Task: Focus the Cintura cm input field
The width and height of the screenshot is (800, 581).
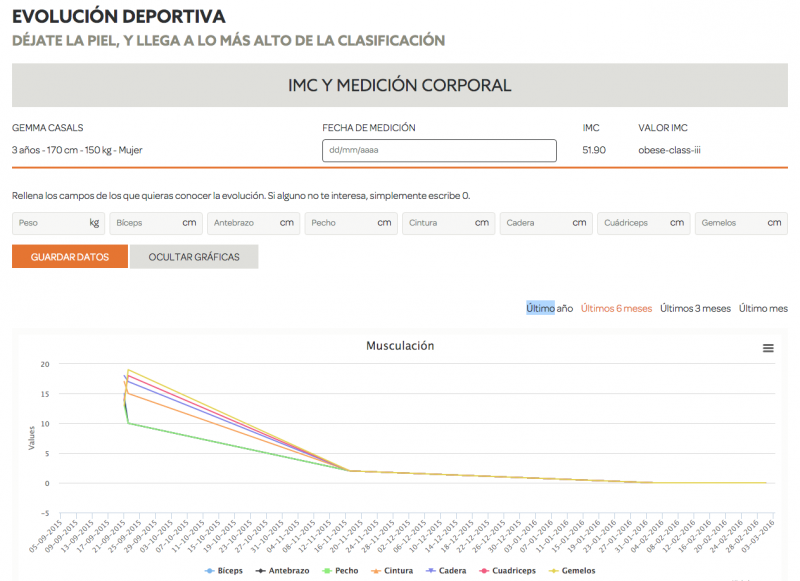Action: click(x=447, y=223)
